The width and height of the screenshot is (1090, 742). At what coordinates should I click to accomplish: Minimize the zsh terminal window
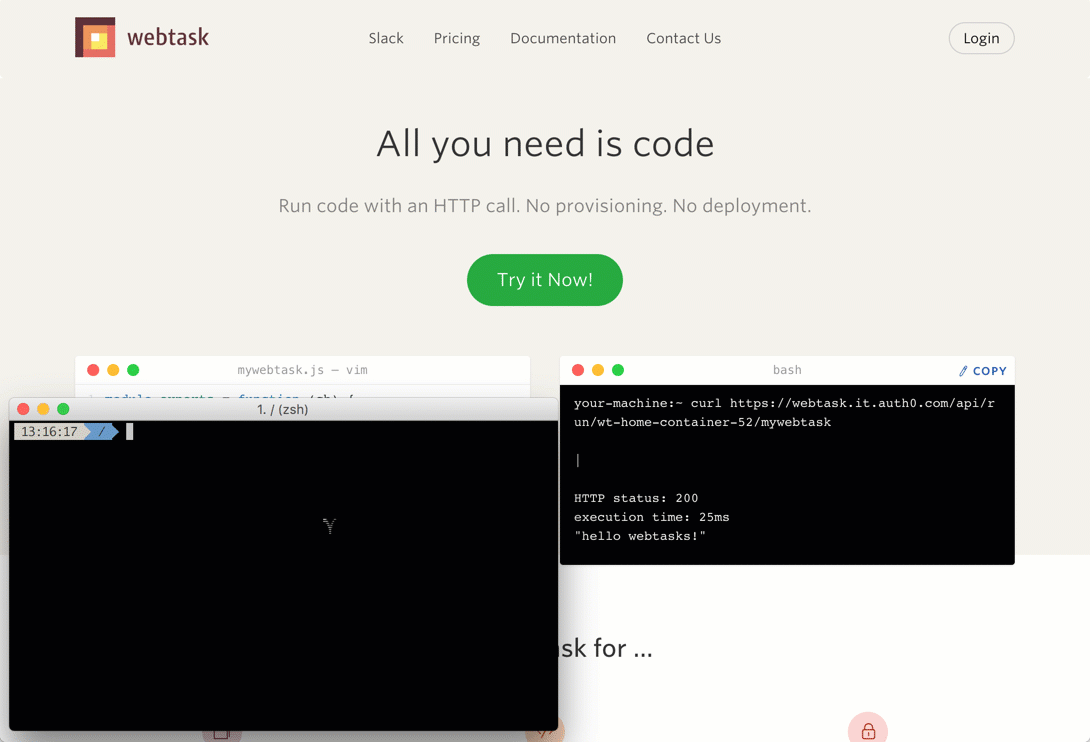(x=43, y=409)
